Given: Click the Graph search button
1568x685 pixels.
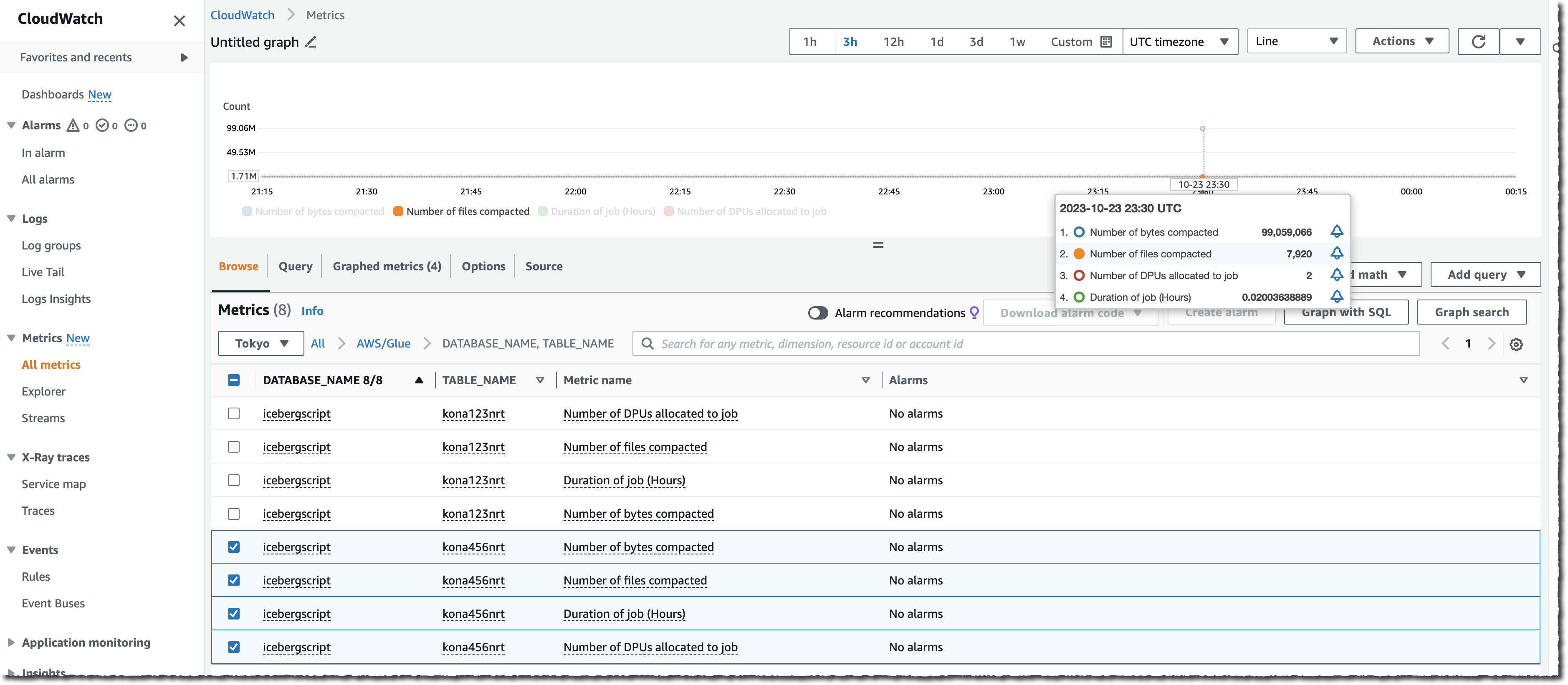Looking at the screenshot, I should pyautogui.click(x=1471, y=312).
